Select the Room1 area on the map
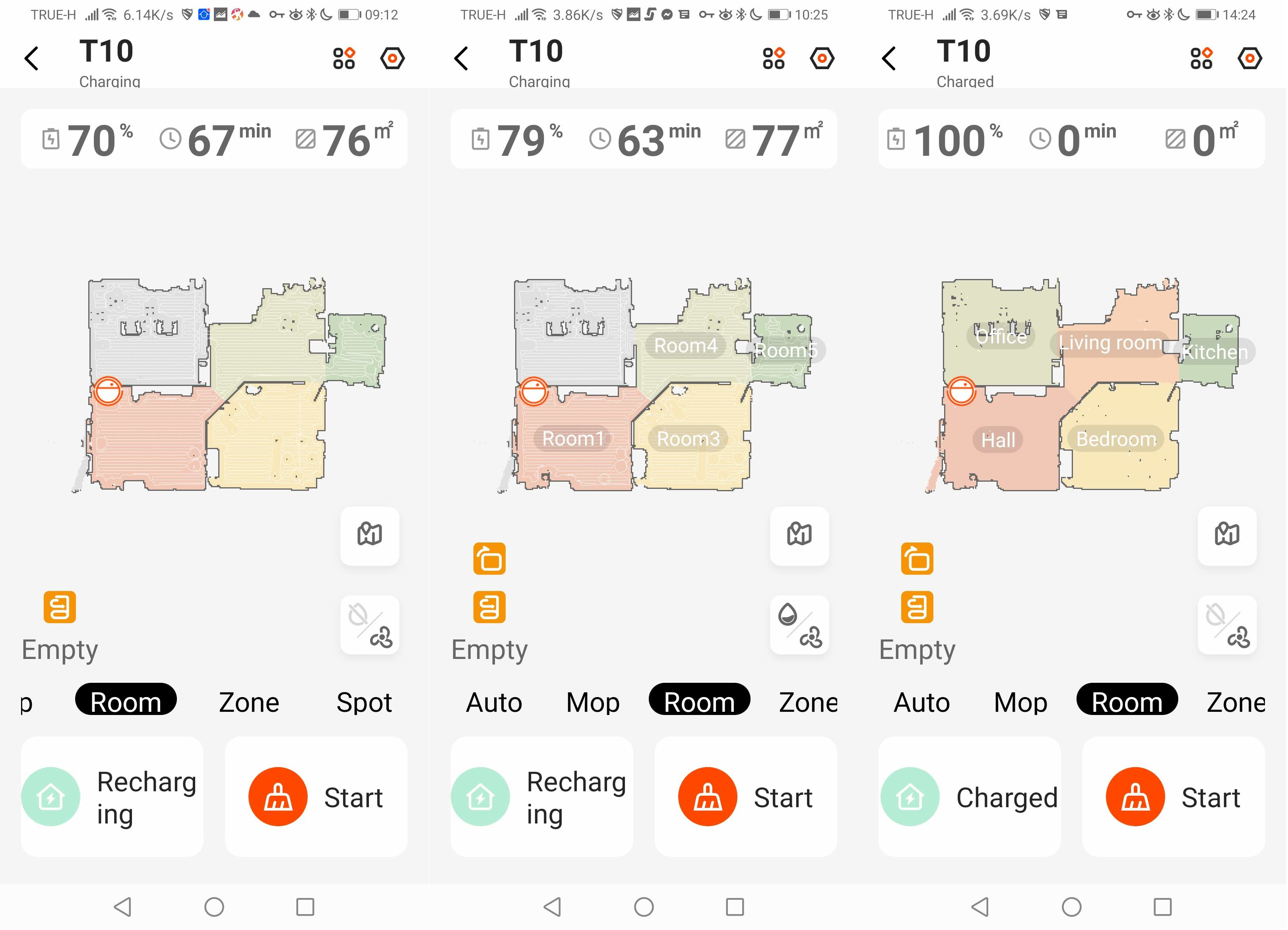 [572, 438]
